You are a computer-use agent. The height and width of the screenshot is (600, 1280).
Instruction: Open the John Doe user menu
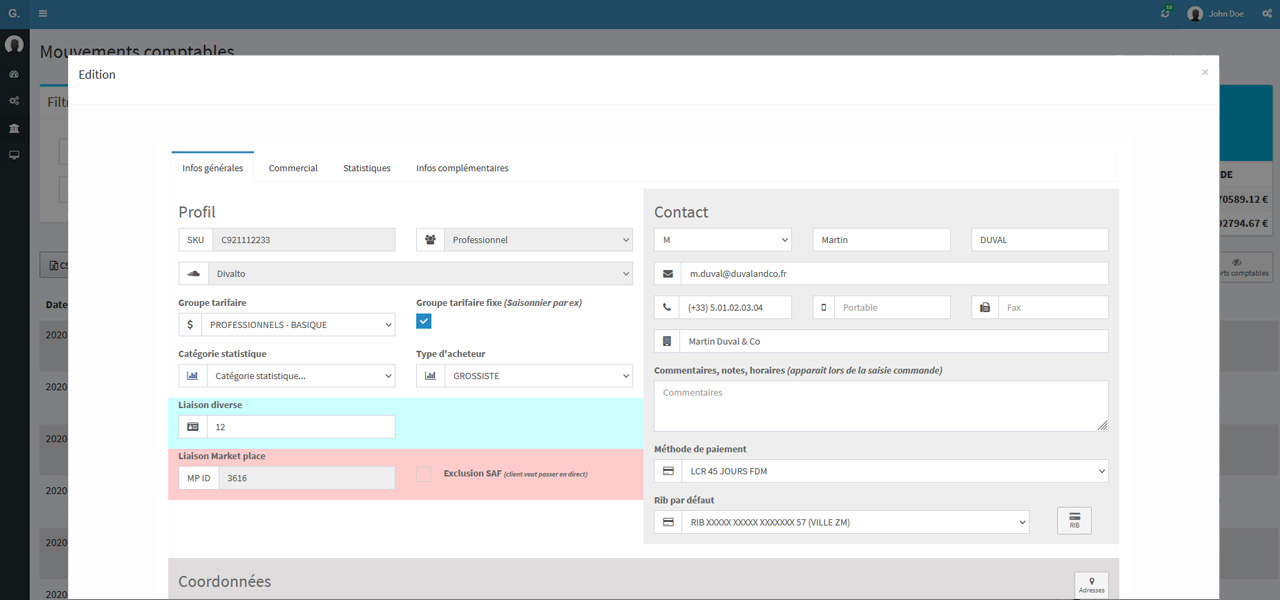tap(1216, 14)
